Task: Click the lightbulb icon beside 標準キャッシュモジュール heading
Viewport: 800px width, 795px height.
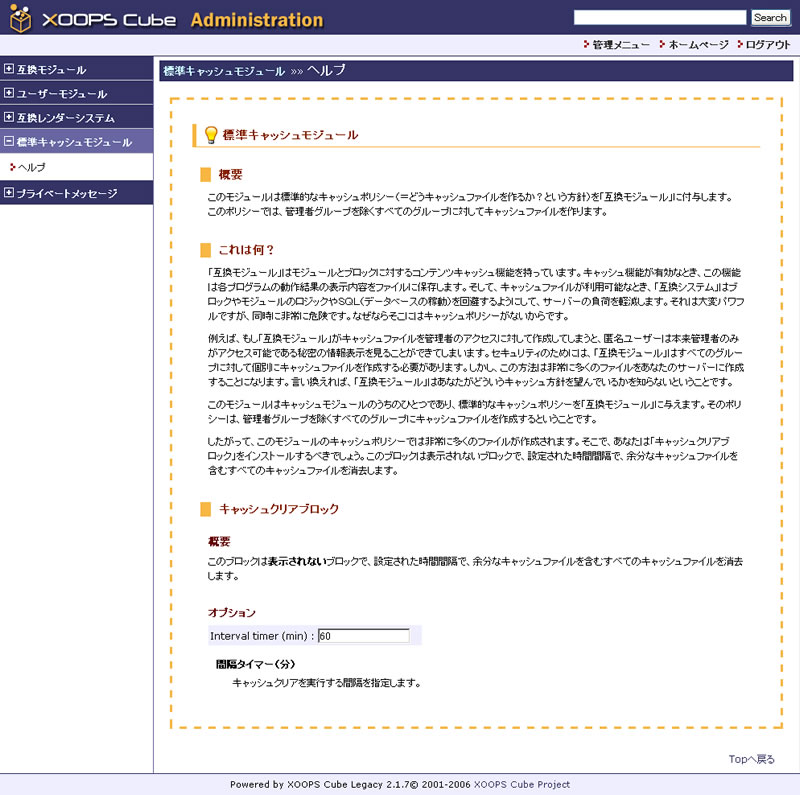Action: click(x=210, y=135)
